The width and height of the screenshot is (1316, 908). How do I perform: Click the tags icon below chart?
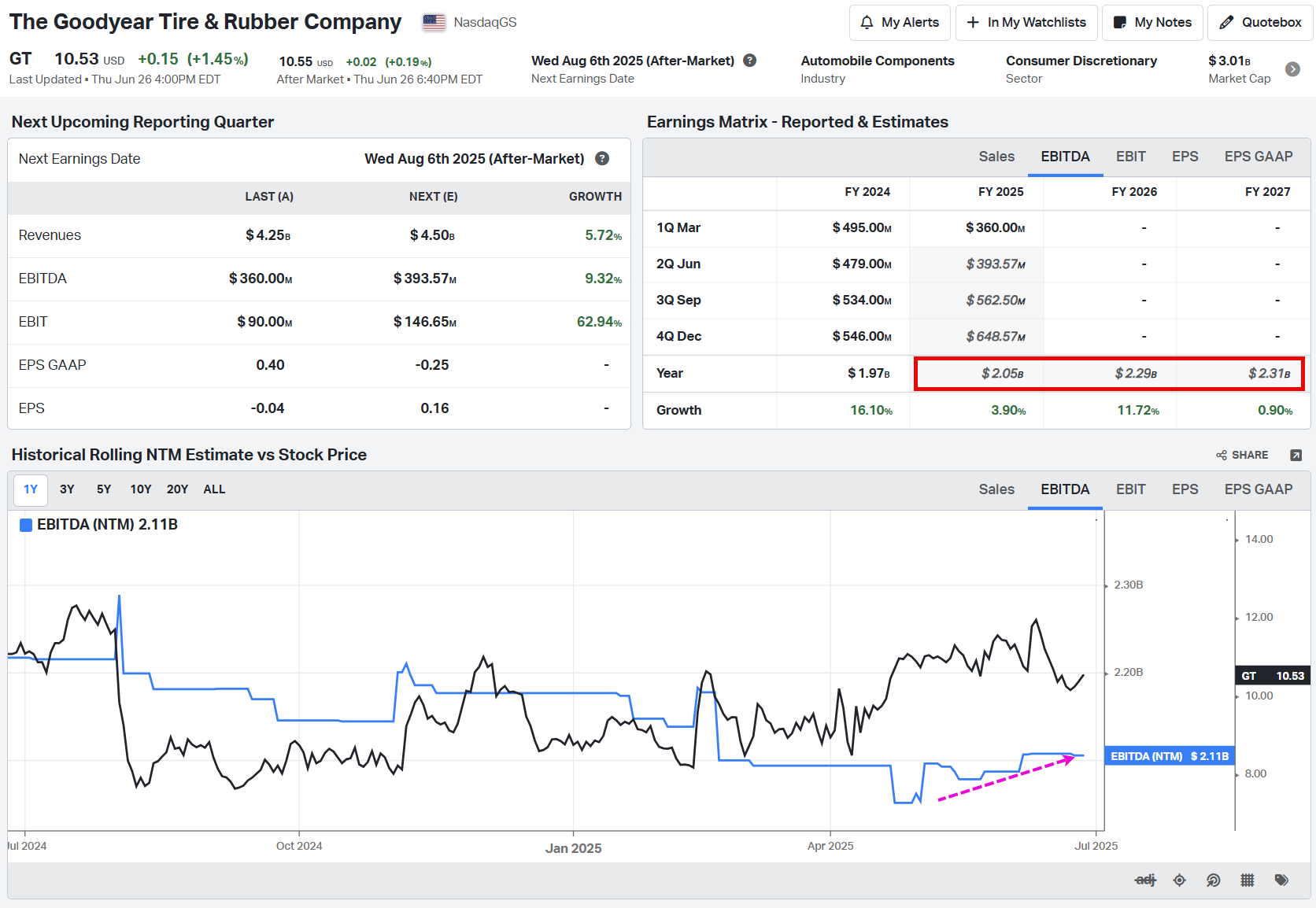(1281, 880)
